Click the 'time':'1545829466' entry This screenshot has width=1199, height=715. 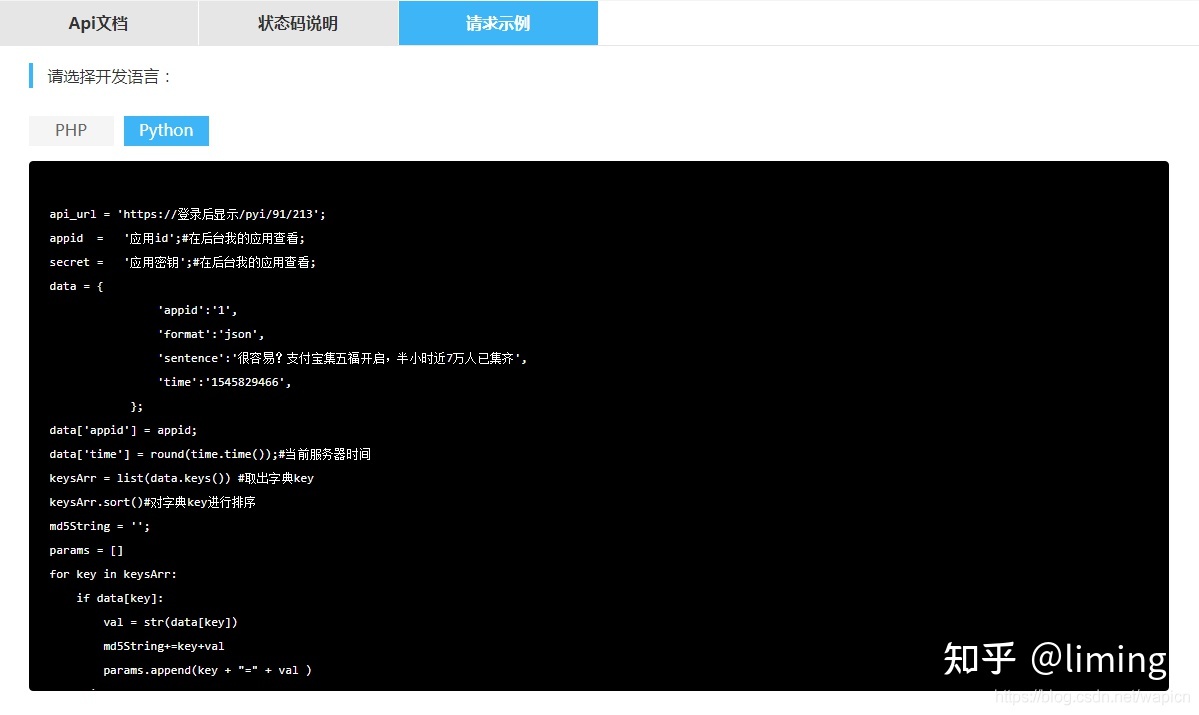tap(225, 382)
